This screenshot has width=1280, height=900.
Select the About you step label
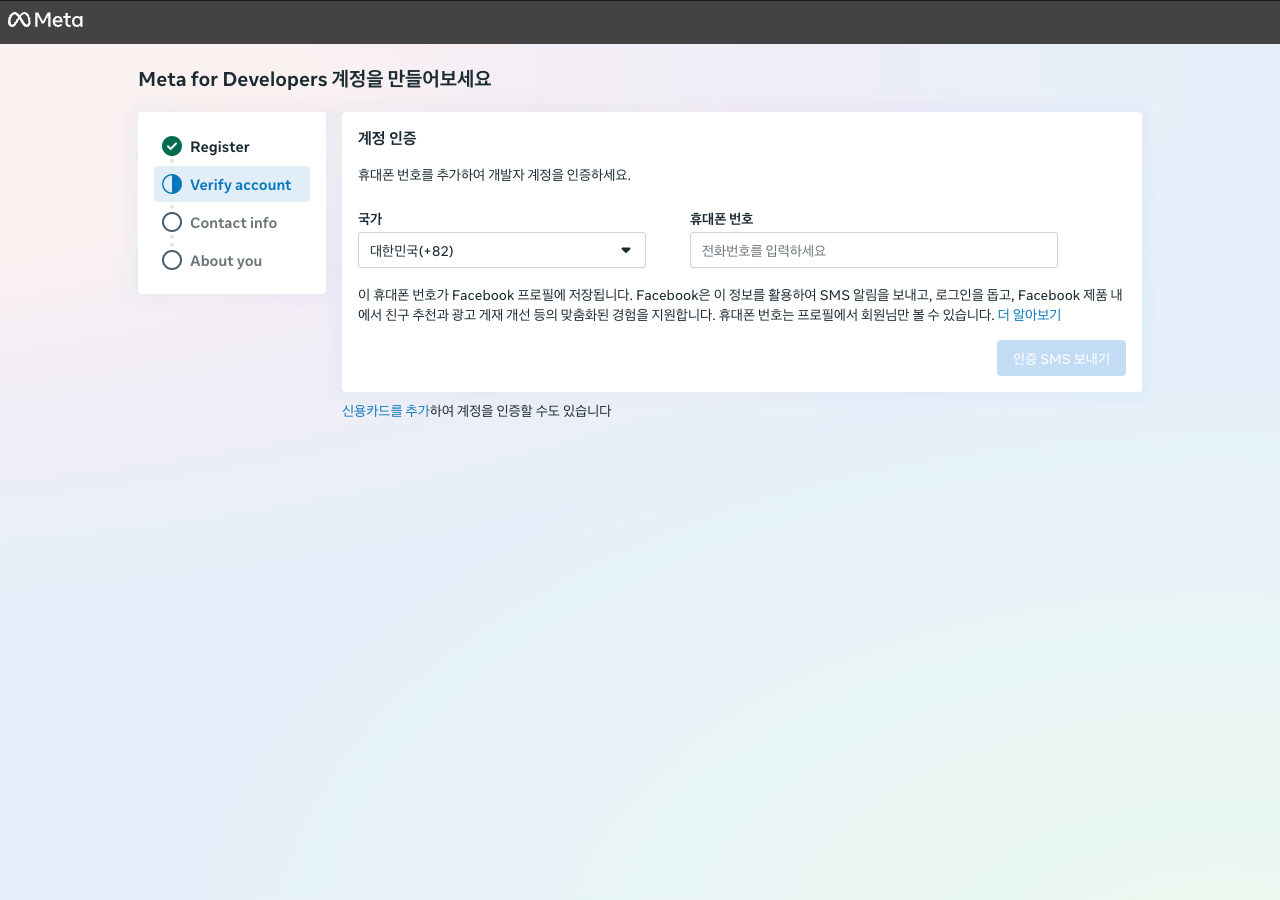click(x=226, y=261)
